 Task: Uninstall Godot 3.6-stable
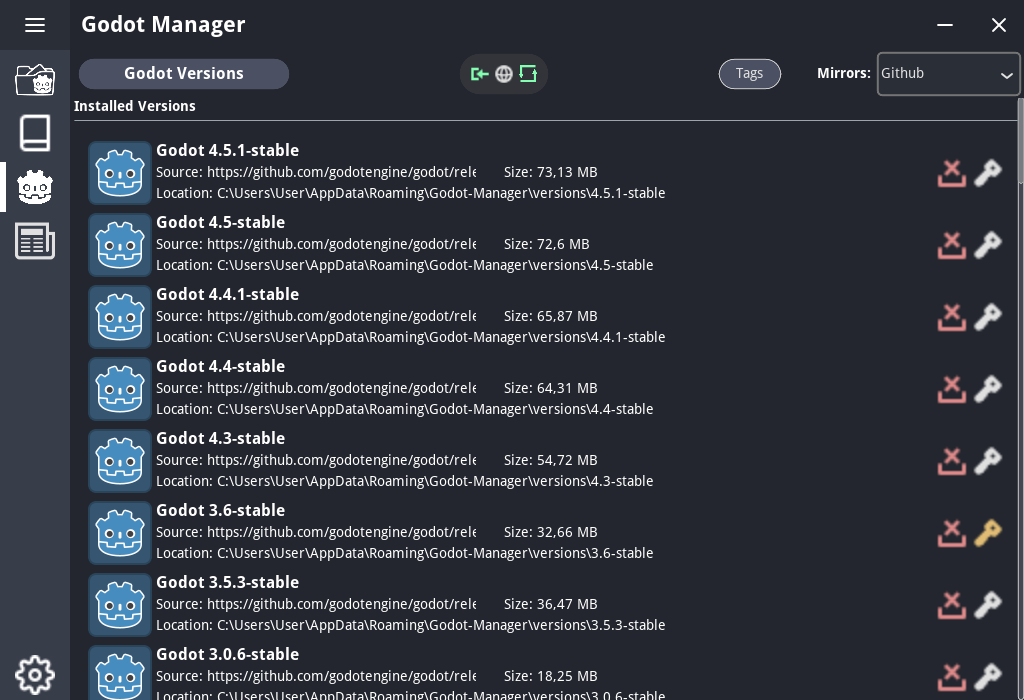pos(952,533)
